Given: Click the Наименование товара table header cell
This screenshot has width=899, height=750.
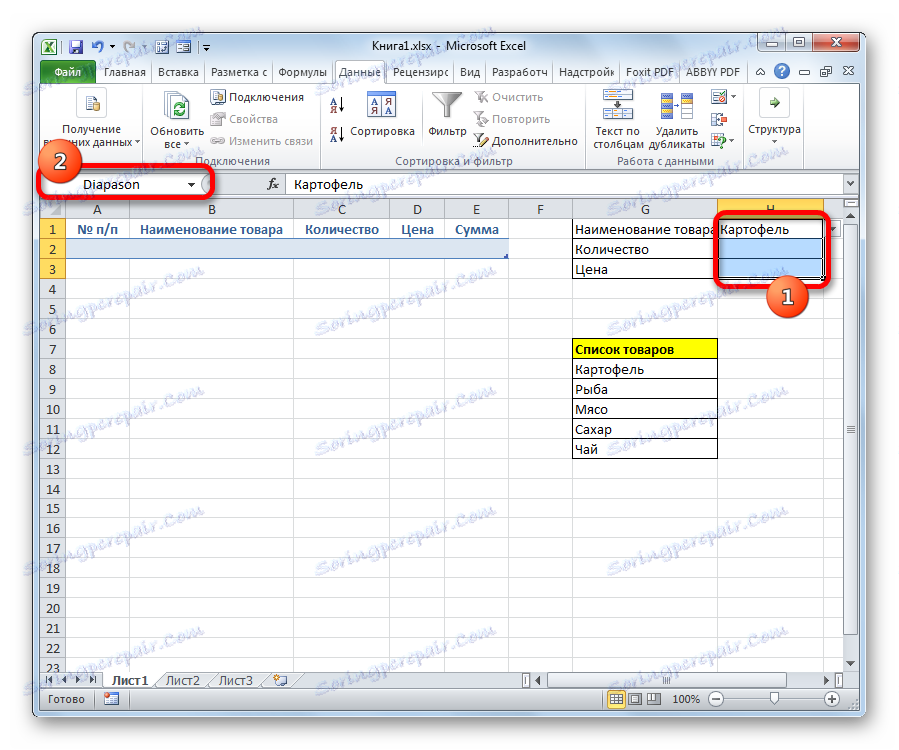Looking at the screenshot, I should pos(211,230).
